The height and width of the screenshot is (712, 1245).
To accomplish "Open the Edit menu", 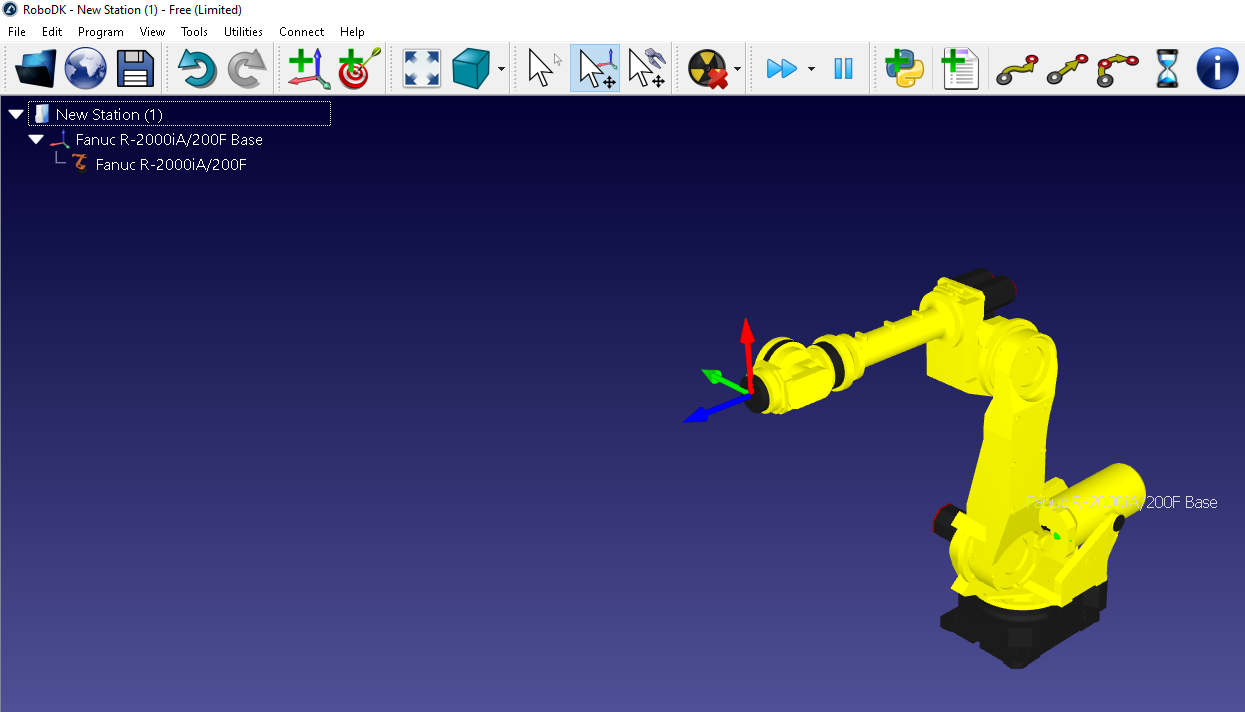I will [x=52, y=32].
